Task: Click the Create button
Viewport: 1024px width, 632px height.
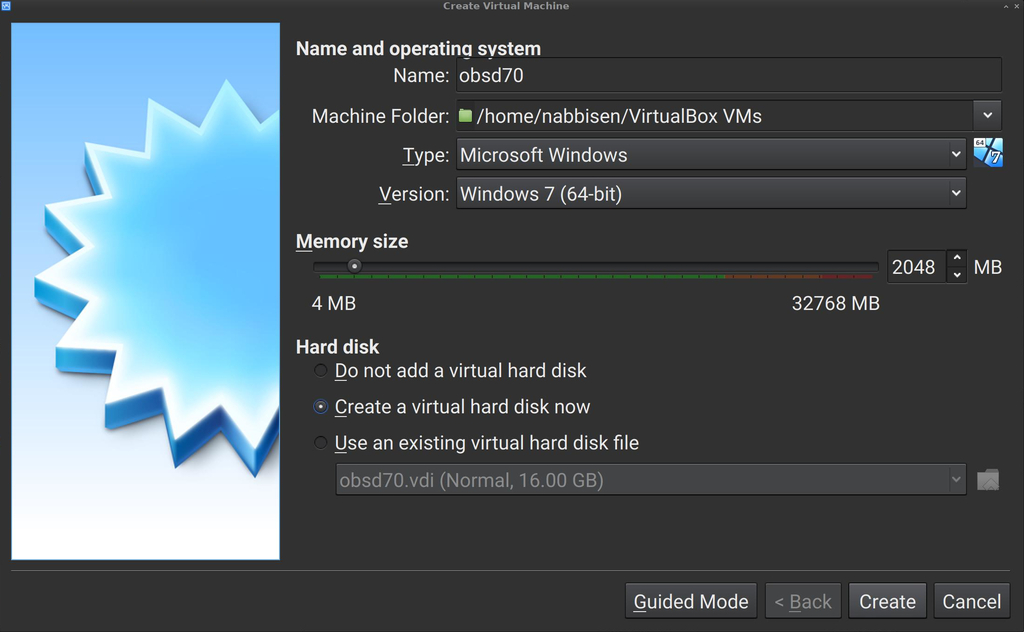Action: [x=888, y=601]
